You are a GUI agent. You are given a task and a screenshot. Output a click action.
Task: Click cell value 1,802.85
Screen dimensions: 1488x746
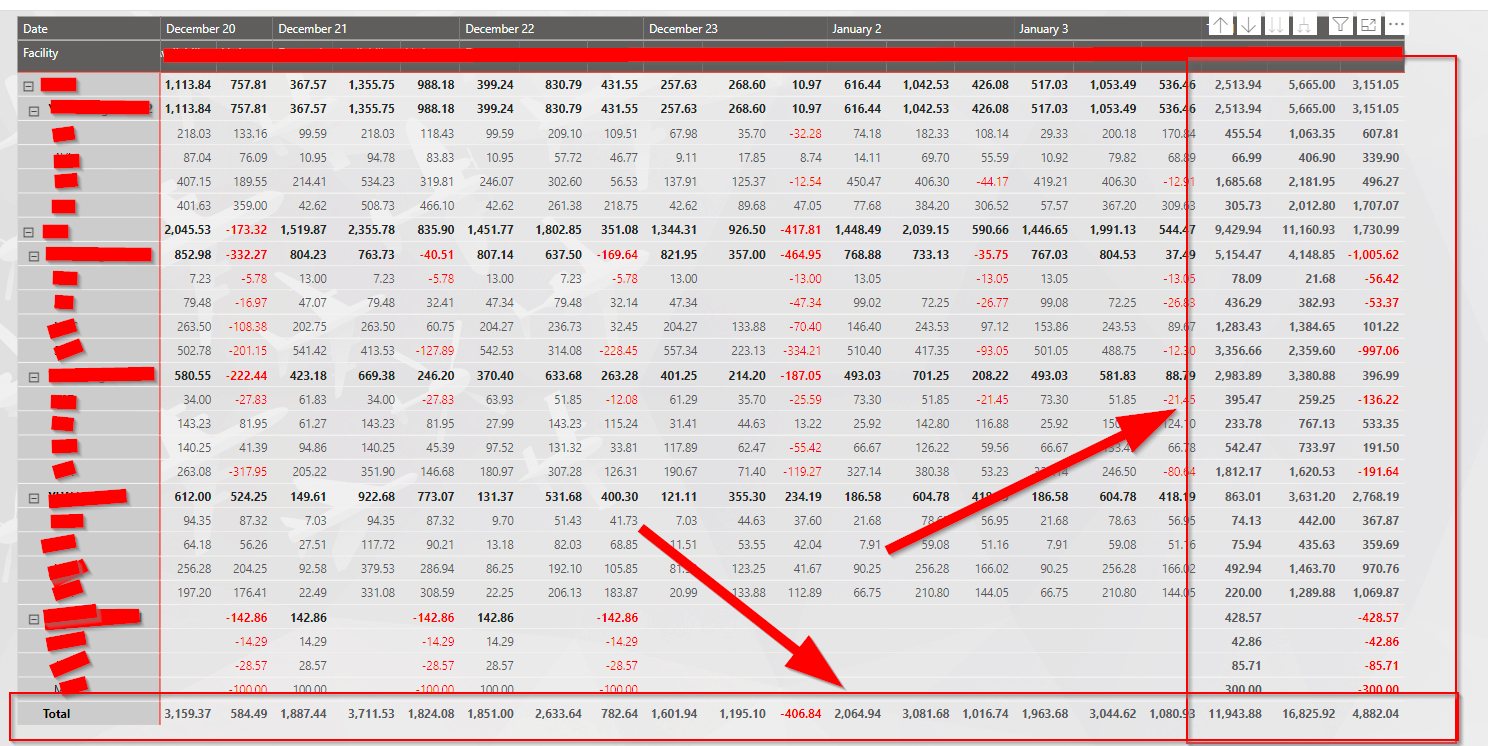point(557,230)
